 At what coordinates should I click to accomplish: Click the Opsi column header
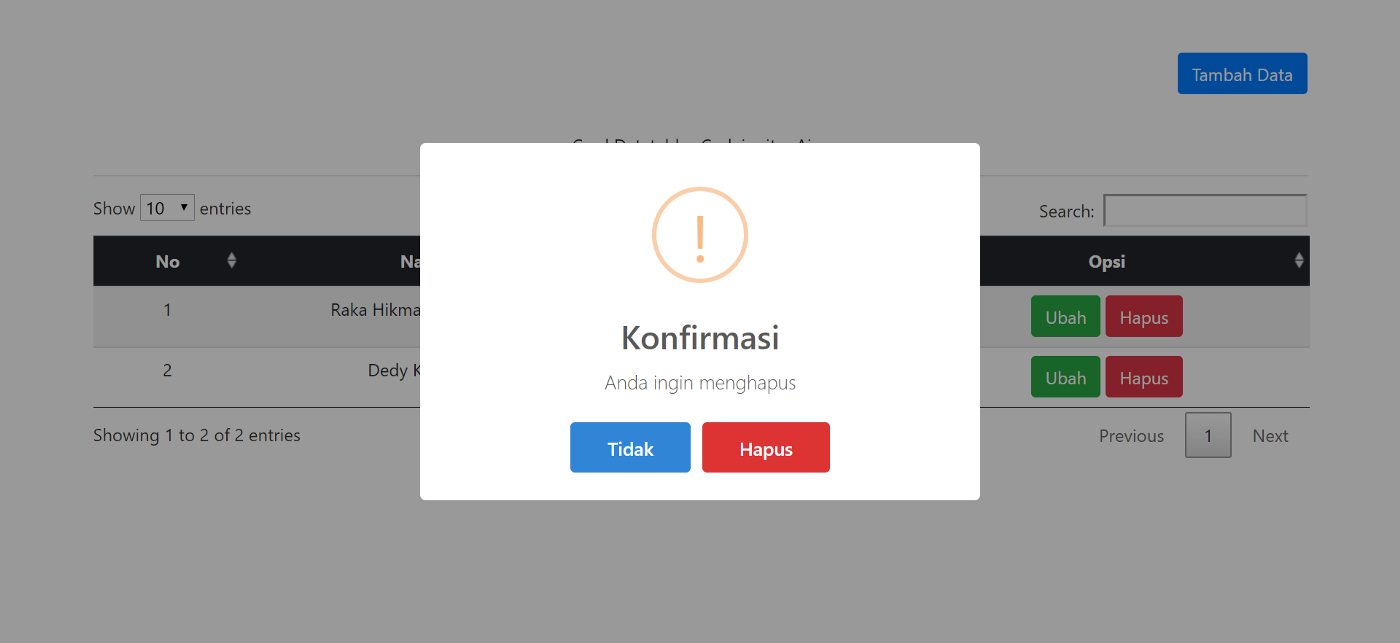1107,261
